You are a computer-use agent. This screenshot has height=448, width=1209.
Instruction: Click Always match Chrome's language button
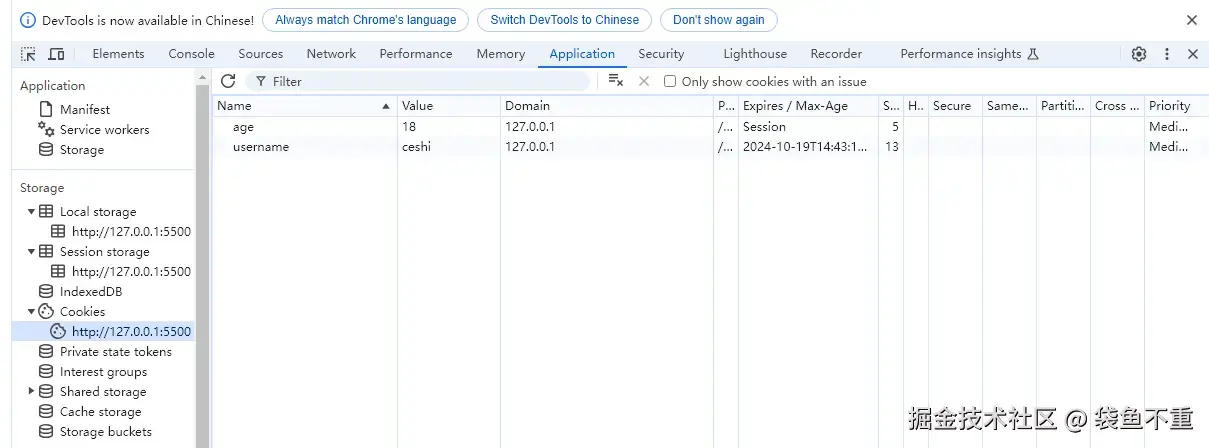[x=366, y=20]
